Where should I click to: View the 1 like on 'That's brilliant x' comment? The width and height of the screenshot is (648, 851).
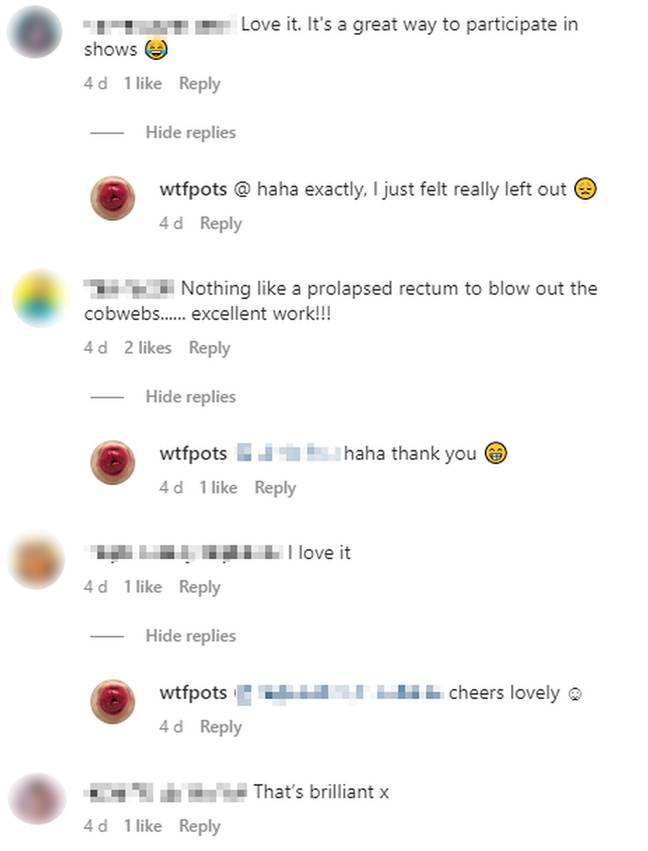coord(143,826)
